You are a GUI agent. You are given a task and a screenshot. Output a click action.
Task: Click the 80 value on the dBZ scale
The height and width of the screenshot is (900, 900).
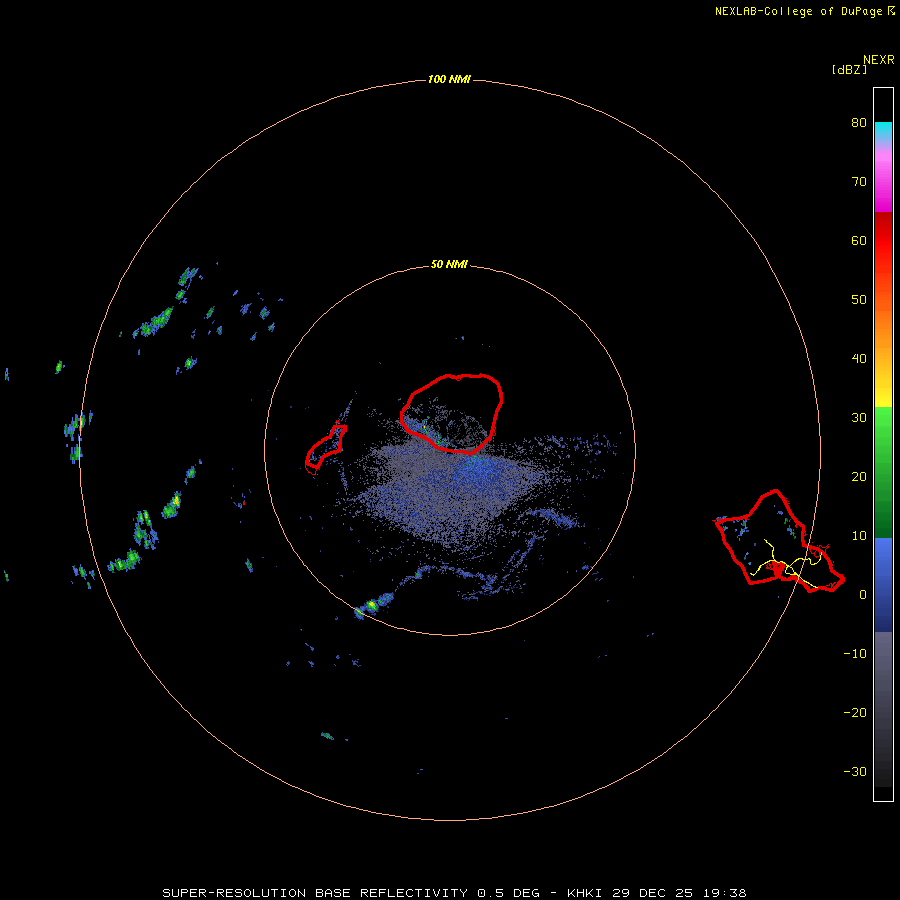859,123
